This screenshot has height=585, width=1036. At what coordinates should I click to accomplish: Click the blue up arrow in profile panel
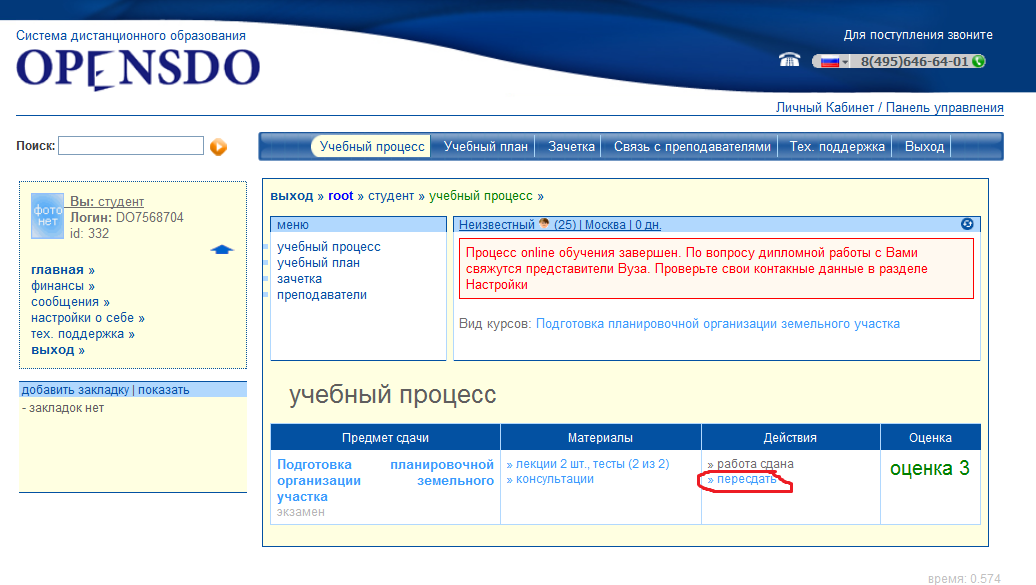pyautogui.click(x=221, y=249)
